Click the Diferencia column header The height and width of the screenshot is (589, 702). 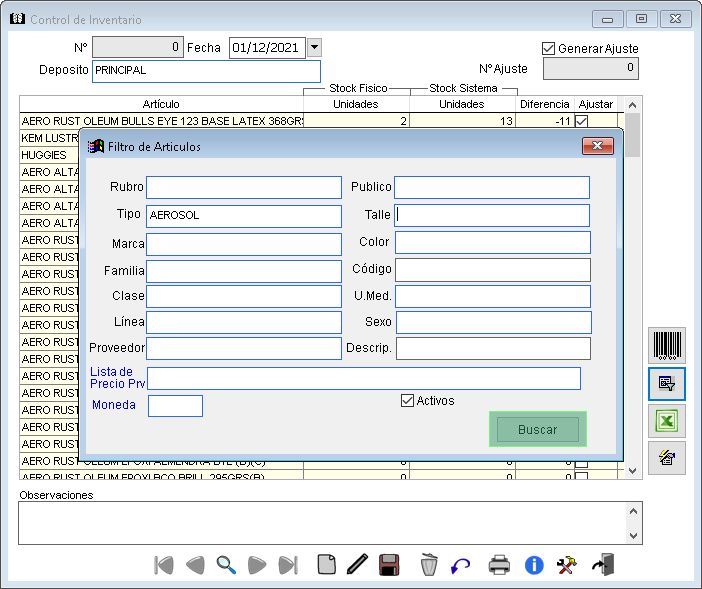[544, 104]
